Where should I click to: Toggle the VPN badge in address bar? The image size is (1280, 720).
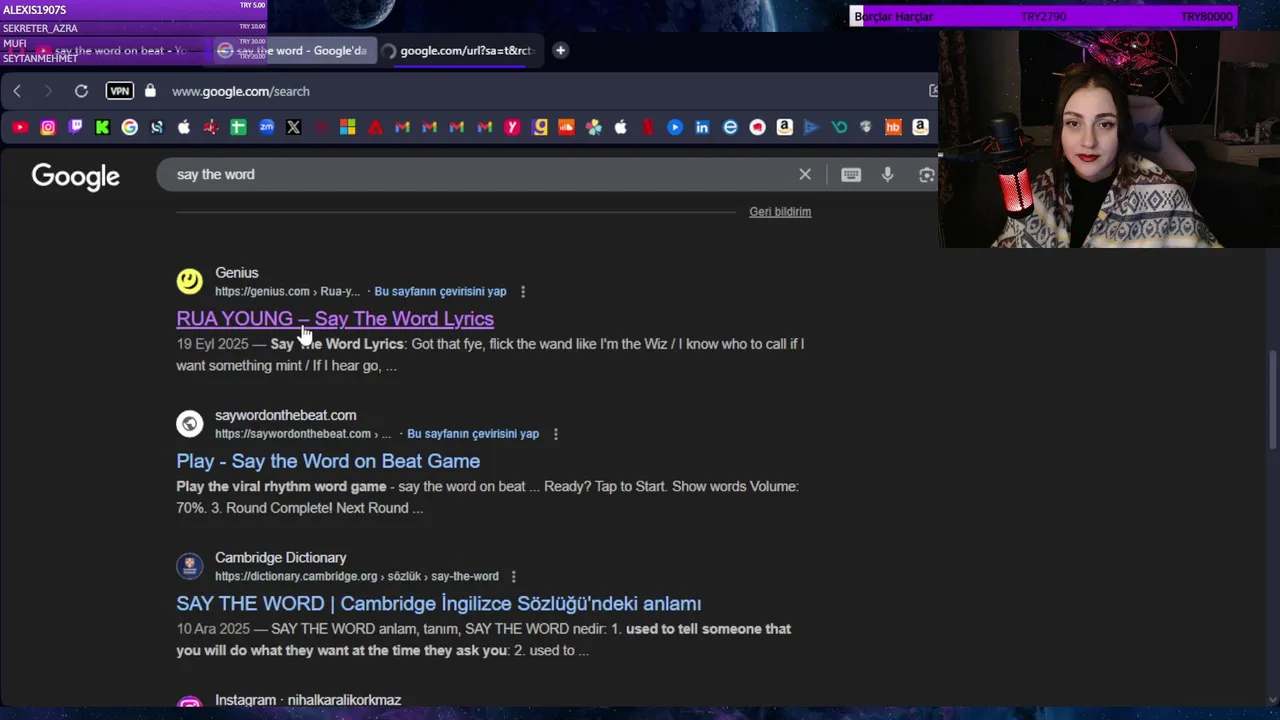pos(119,91)
